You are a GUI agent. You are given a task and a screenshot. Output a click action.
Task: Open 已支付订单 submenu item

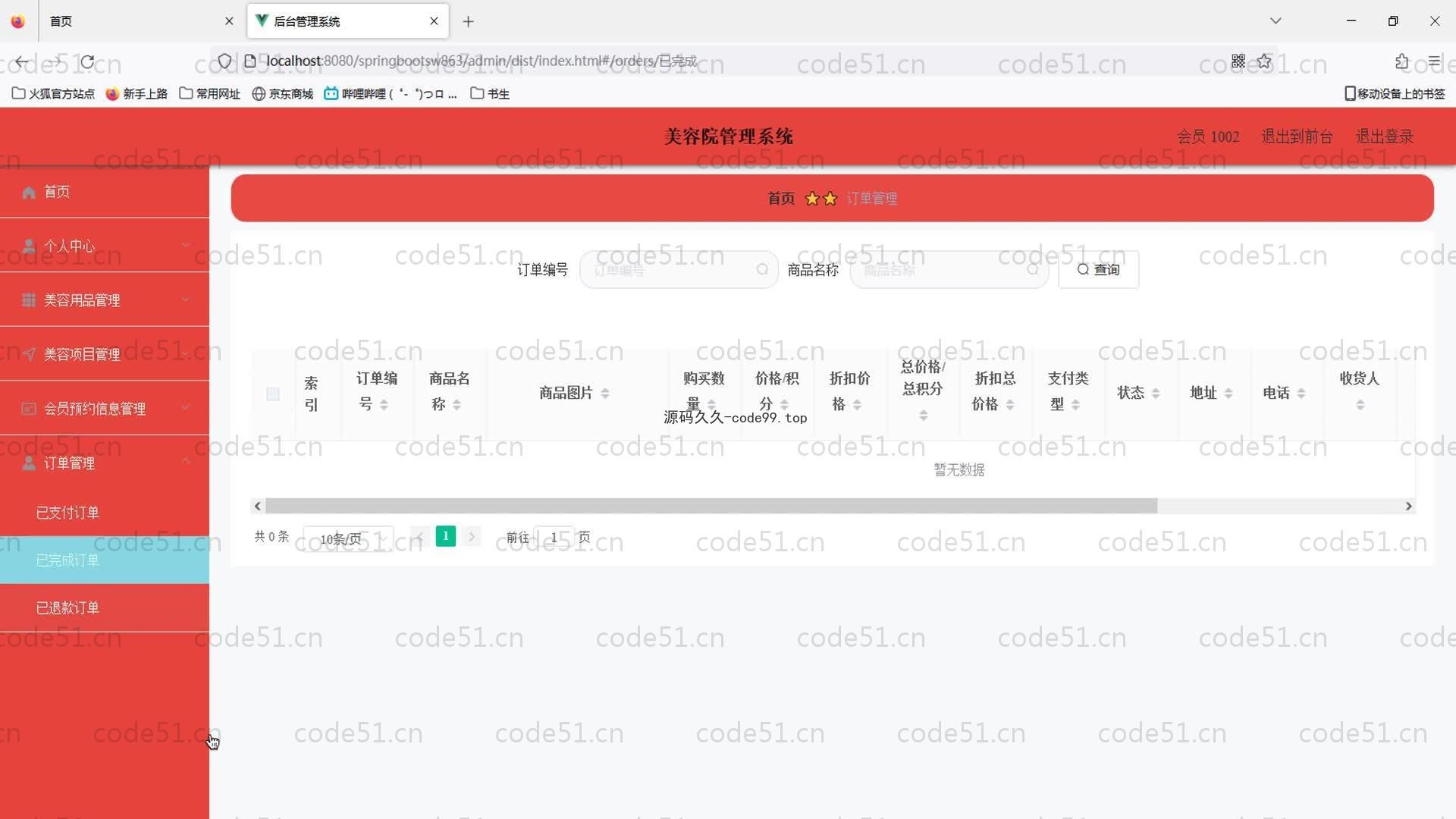(105, 513)
